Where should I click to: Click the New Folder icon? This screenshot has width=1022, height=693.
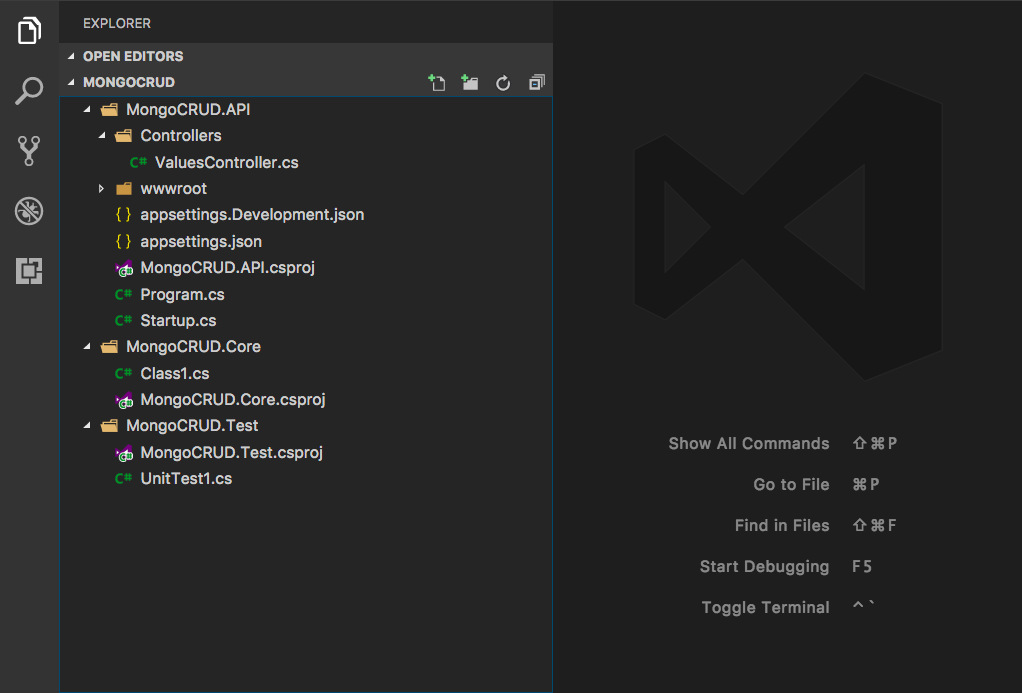click(x=470, y=83)
